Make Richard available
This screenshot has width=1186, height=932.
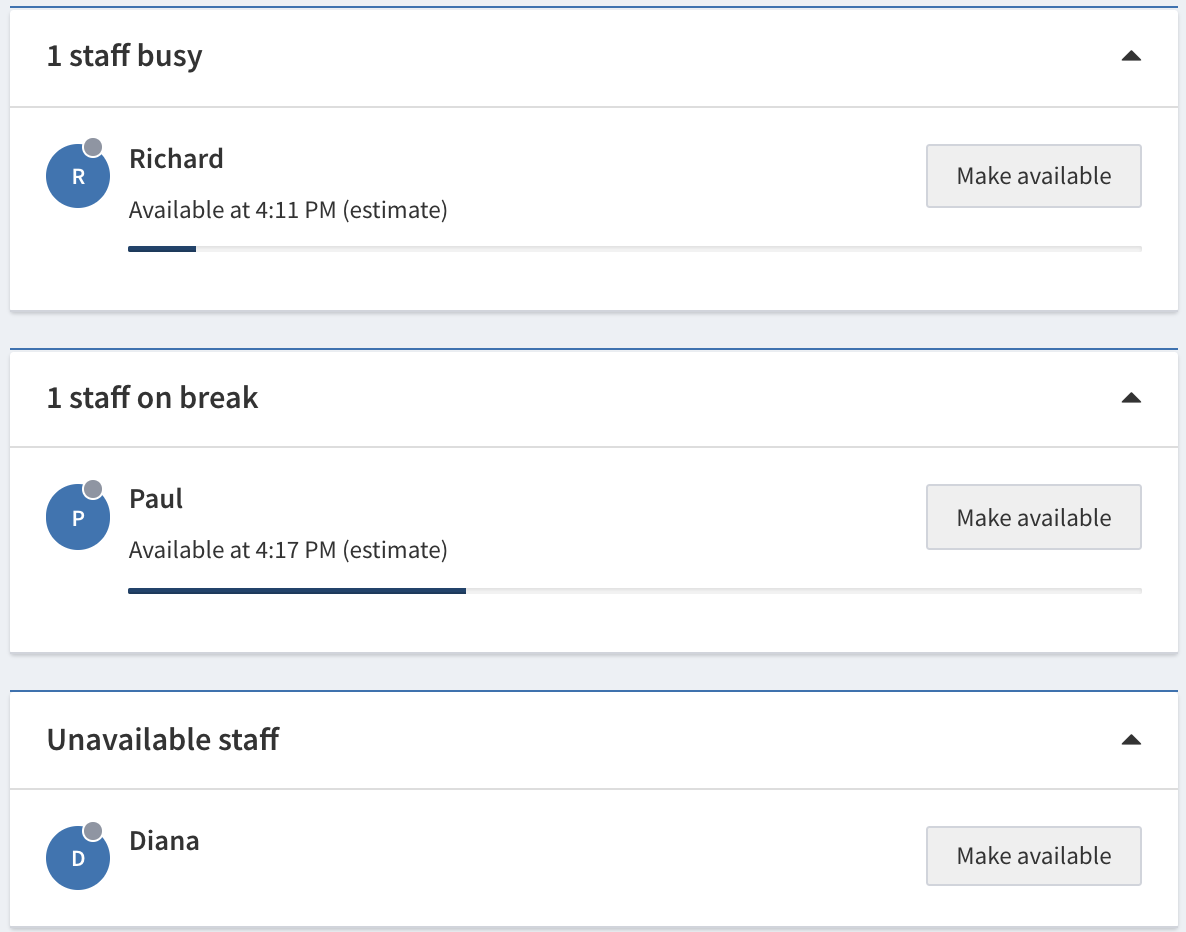[x=1034, y=176]
